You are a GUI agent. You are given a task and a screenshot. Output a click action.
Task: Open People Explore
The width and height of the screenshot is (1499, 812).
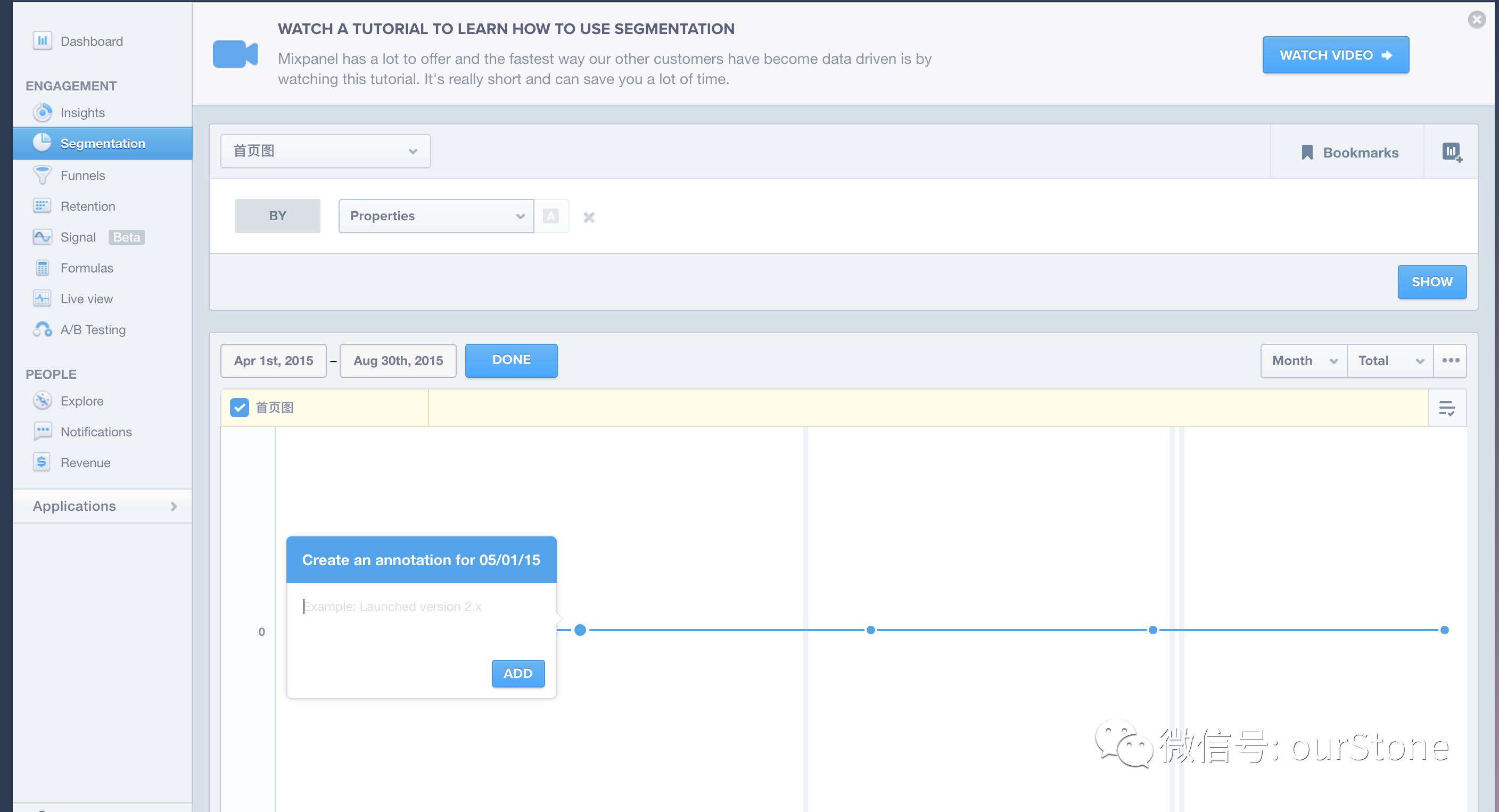tap(82, 401)
